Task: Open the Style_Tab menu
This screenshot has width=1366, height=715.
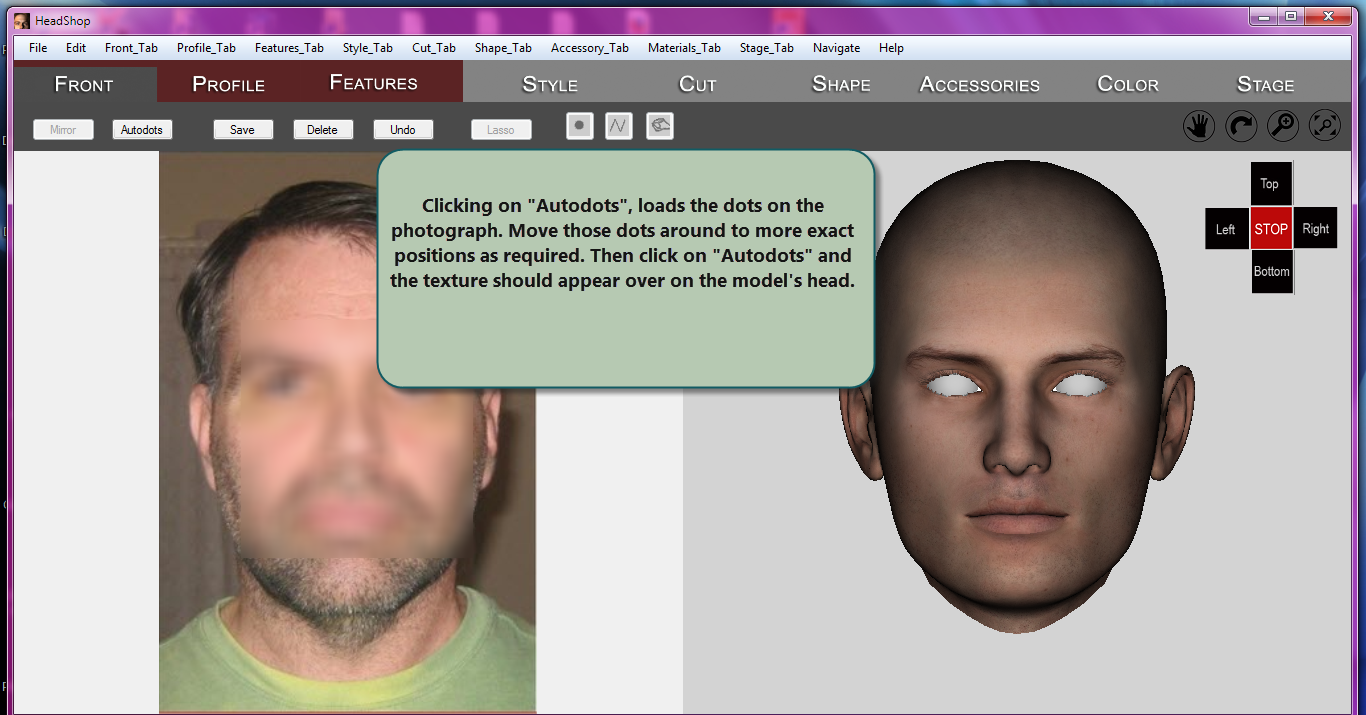Action: click(x=368, y=48)
